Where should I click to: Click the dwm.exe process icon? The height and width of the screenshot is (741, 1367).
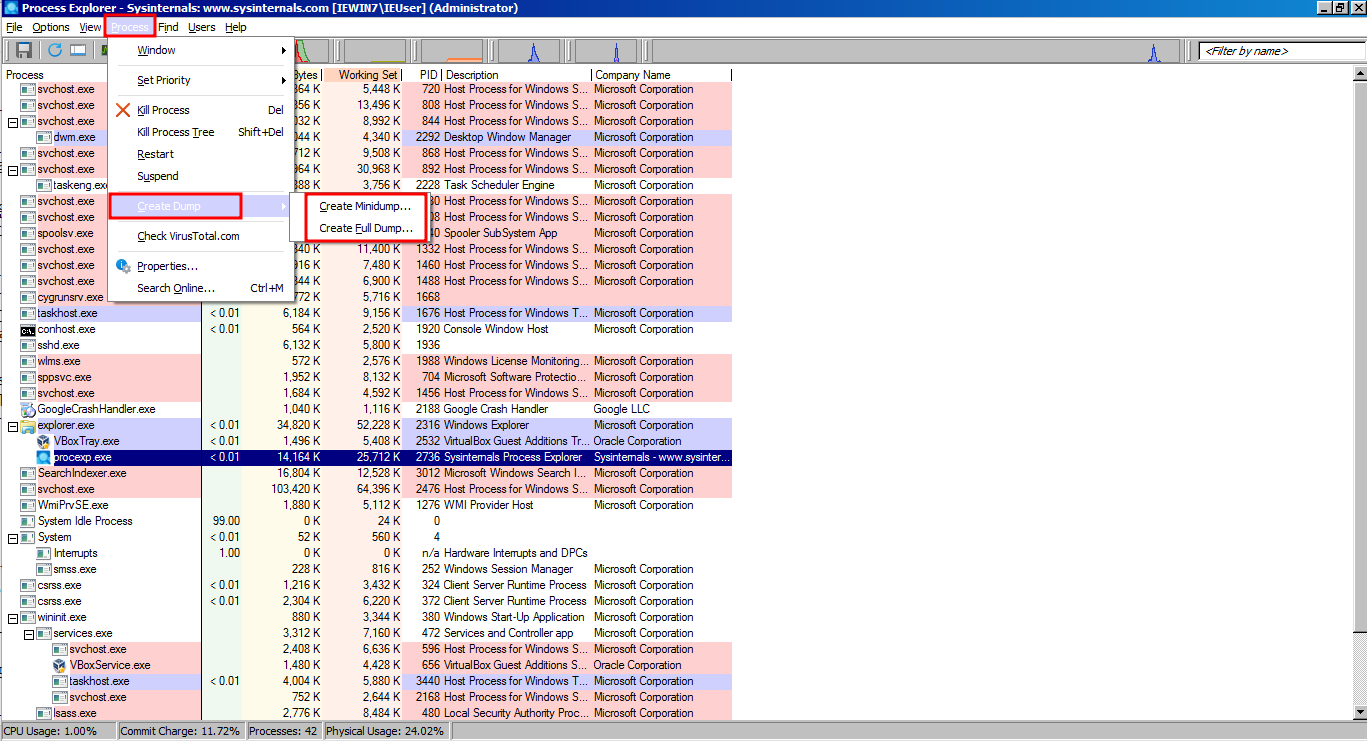pos(44,137)
